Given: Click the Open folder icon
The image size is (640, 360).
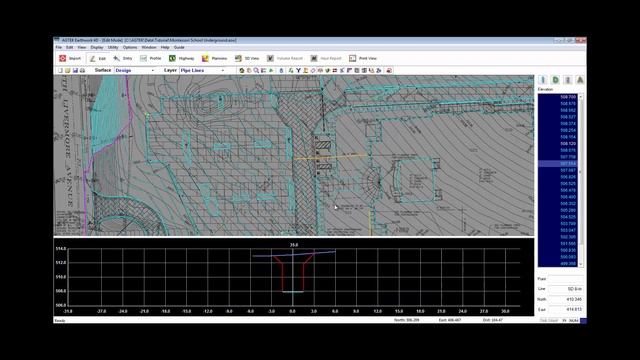Looking at the screenshot, I should click(x=68, y=71).
